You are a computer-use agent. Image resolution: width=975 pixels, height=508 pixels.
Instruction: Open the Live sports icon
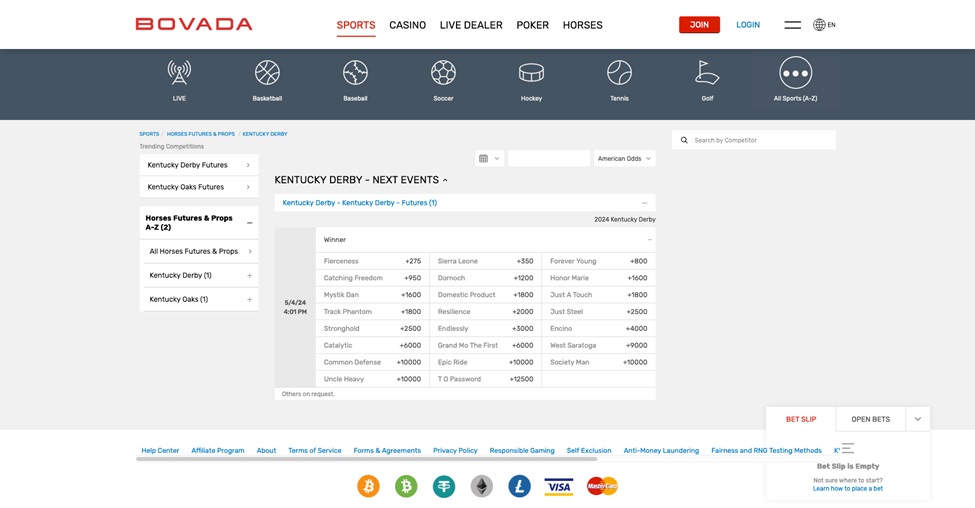click(179, 73)
